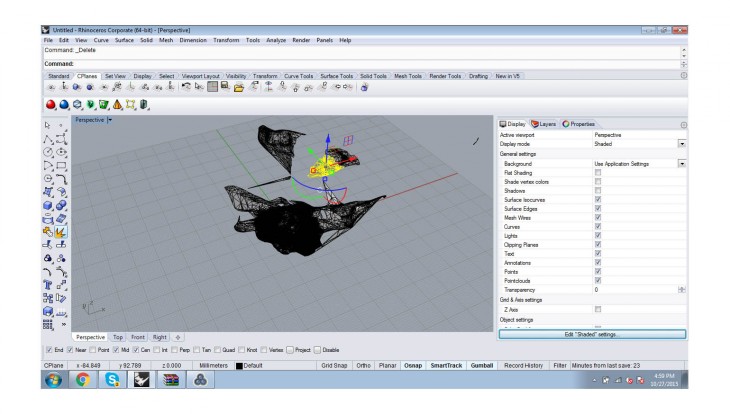Uncheck the Mesh Wires checkbox
Viewport: 730px width, 414px height.
598,216
